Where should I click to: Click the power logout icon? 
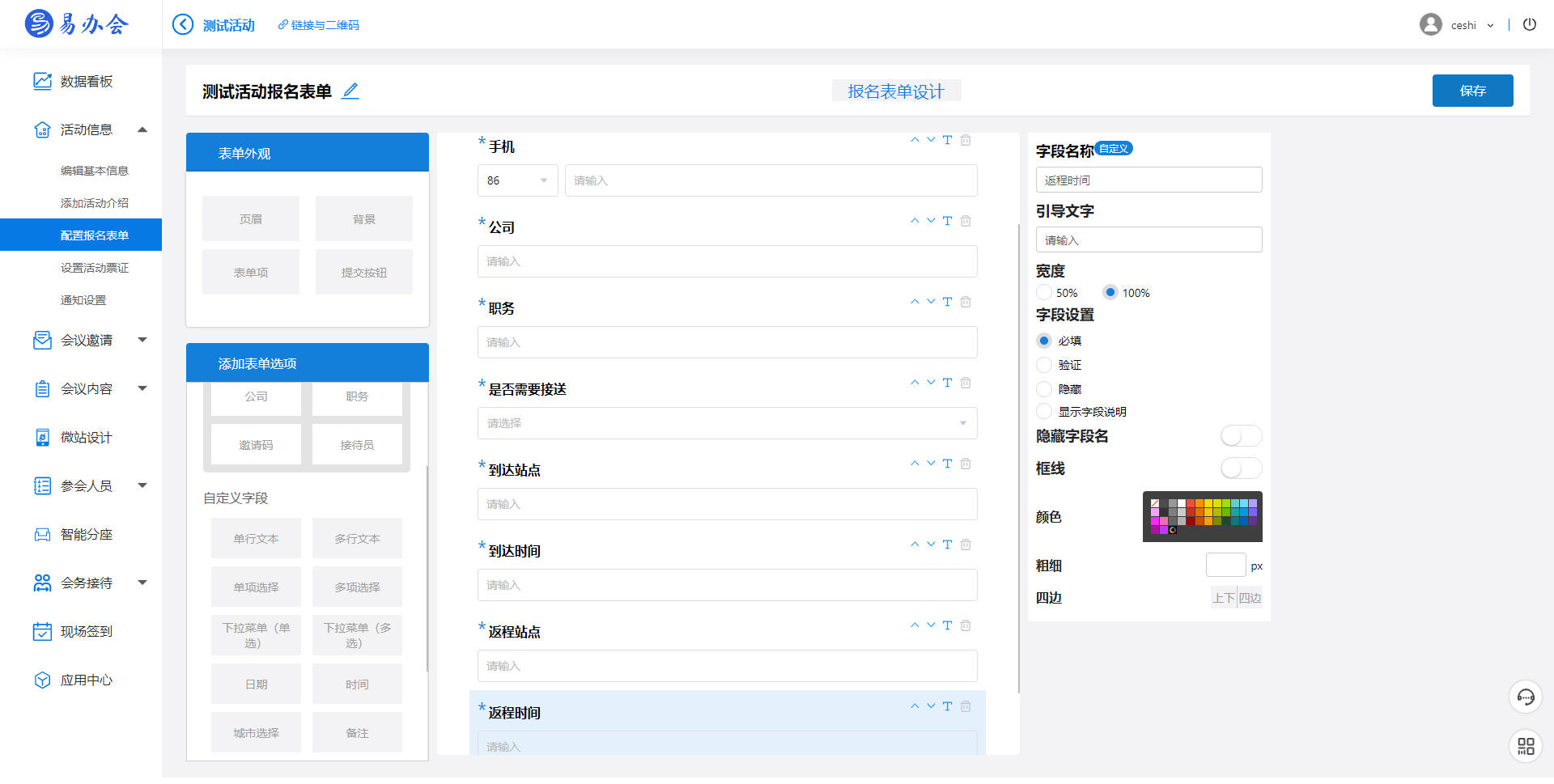[1529, 24]
